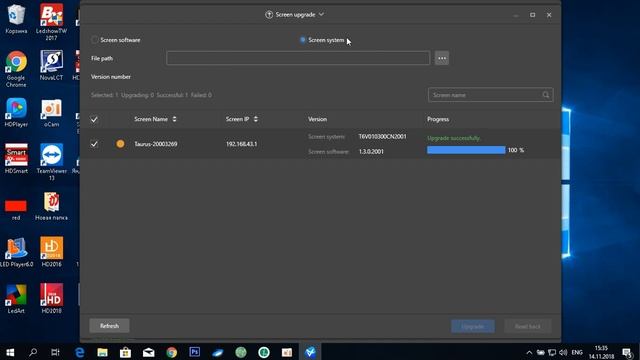This screenshot has height=360, width=640.
Task: Click the 192.168.43.1 IP address
Action: (x=241, y=144)
